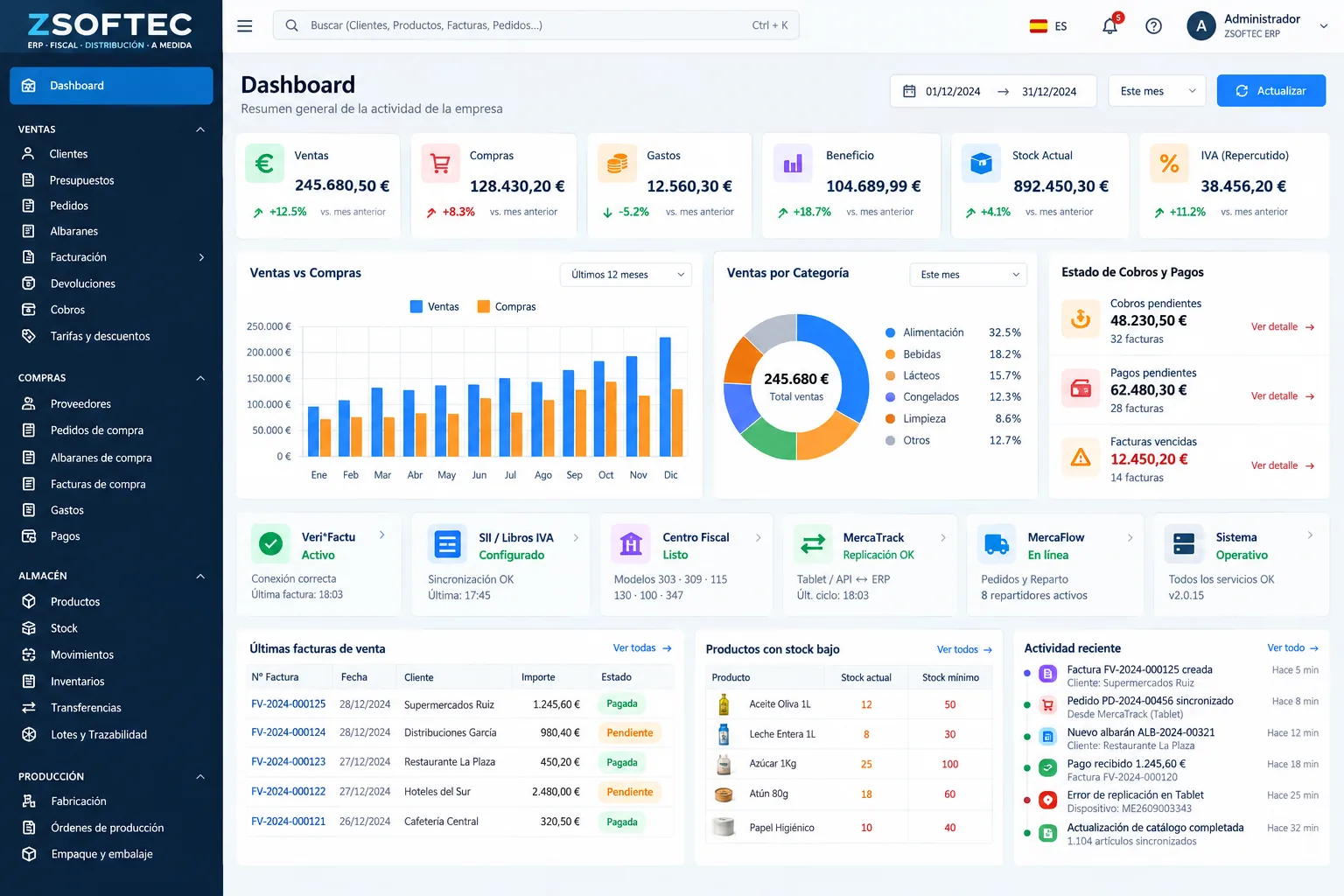The width and height of the screenshot is (1344, 896).
Task: Click the MercaTrack replication arrows icon
Action: click(x=813, y=544)
